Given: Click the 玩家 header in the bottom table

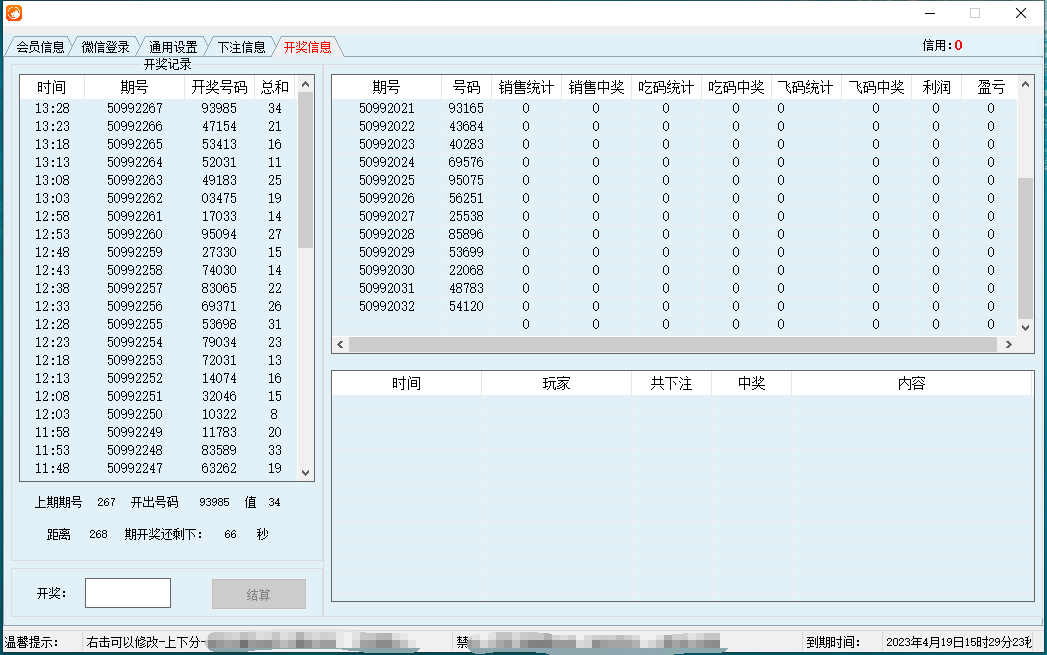Looking at the screenshot, I should pos(556,382).
